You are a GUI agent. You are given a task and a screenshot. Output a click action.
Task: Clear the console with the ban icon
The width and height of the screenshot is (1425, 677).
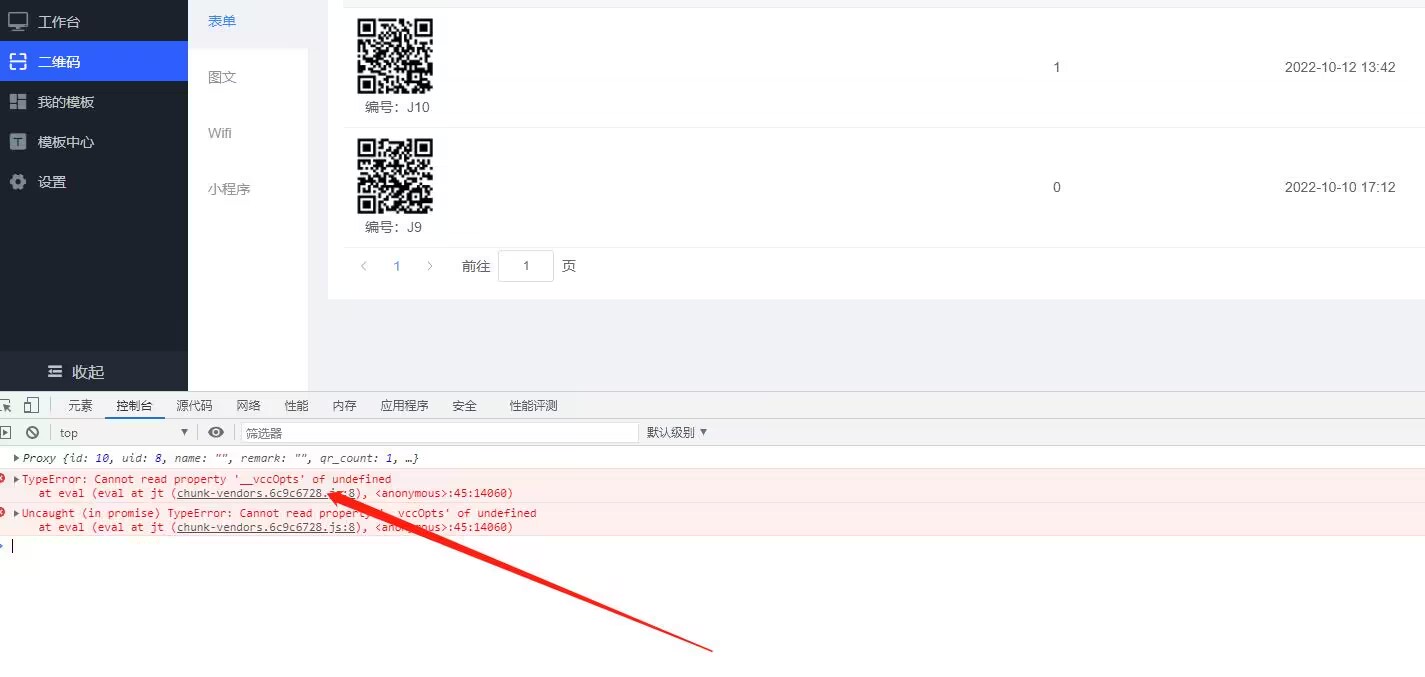[32, 432]
